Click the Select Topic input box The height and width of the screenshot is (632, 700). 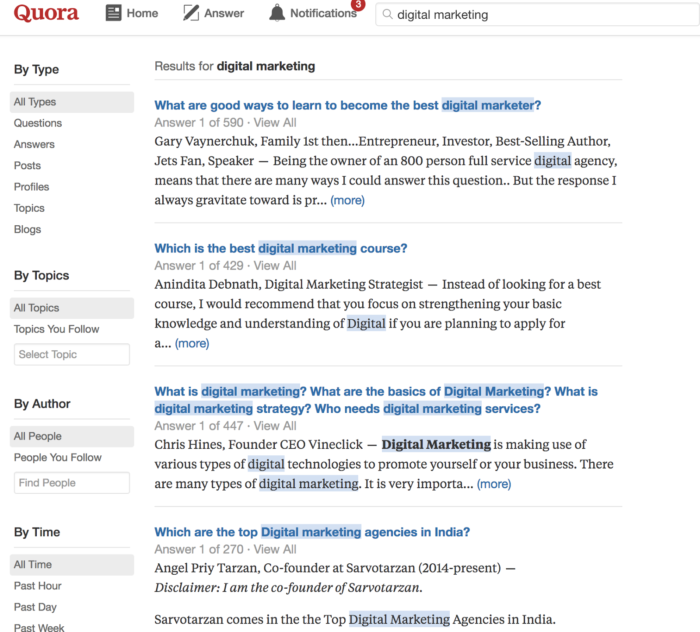[72, 354]
